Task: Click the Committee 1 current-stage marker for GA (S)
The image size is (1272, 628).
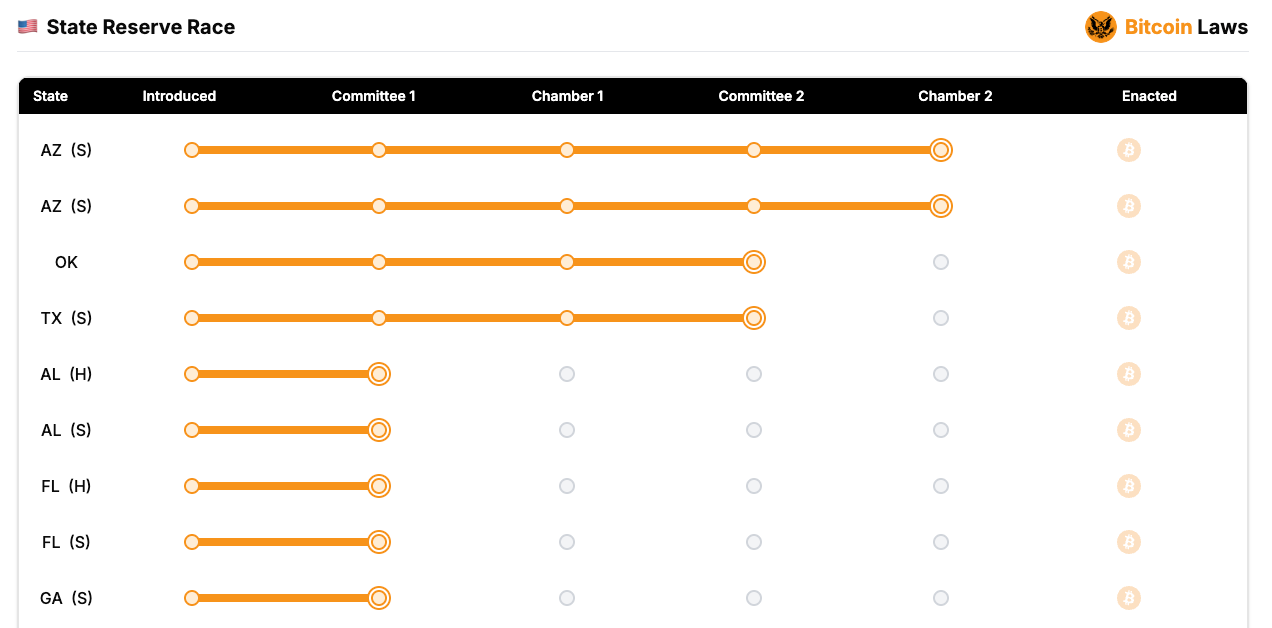Action: 378,598
